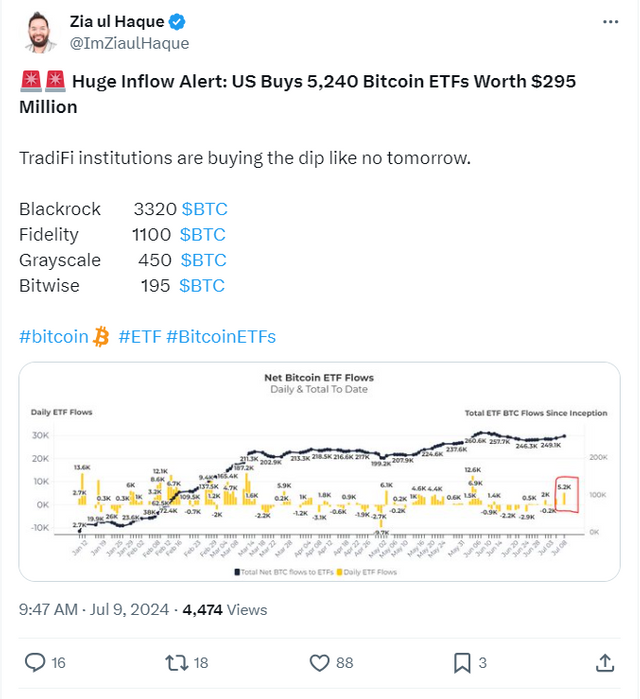
Task: Click the Zia ul Haque display name
Action: [x=116, y=22]
